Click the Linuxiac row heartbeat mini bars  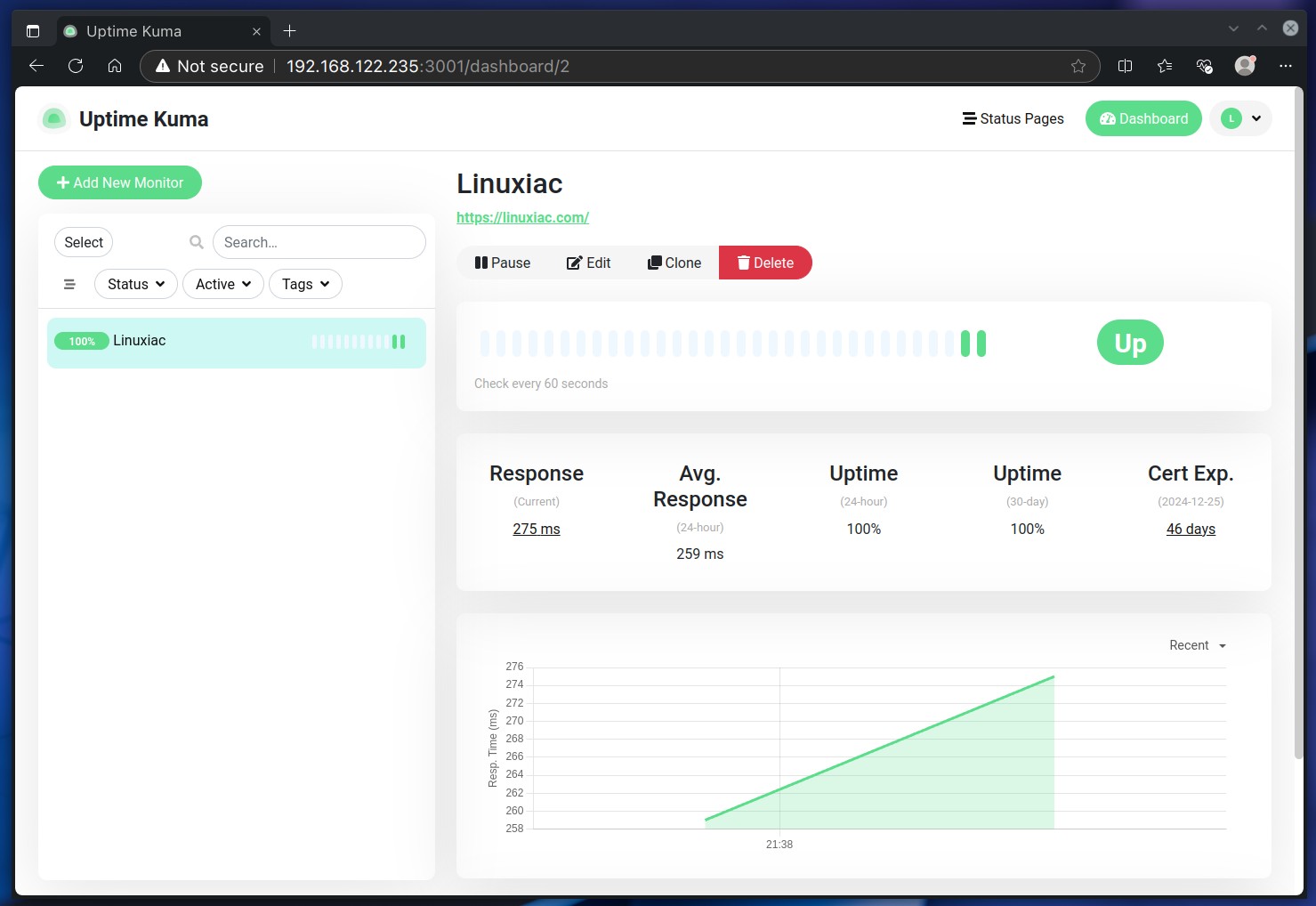pos(359,342)
